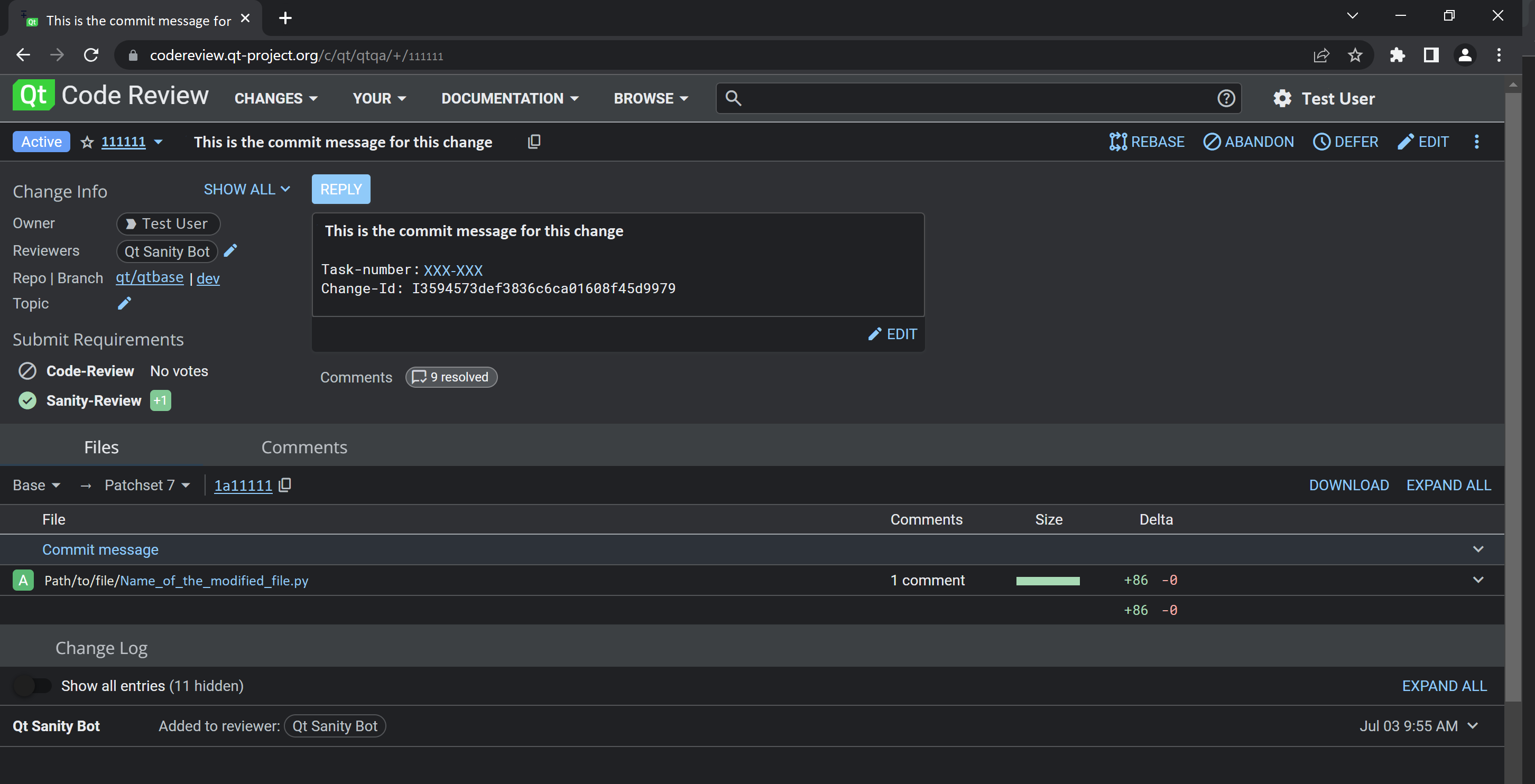Click DEFER action

click(x=1346, y=142)
